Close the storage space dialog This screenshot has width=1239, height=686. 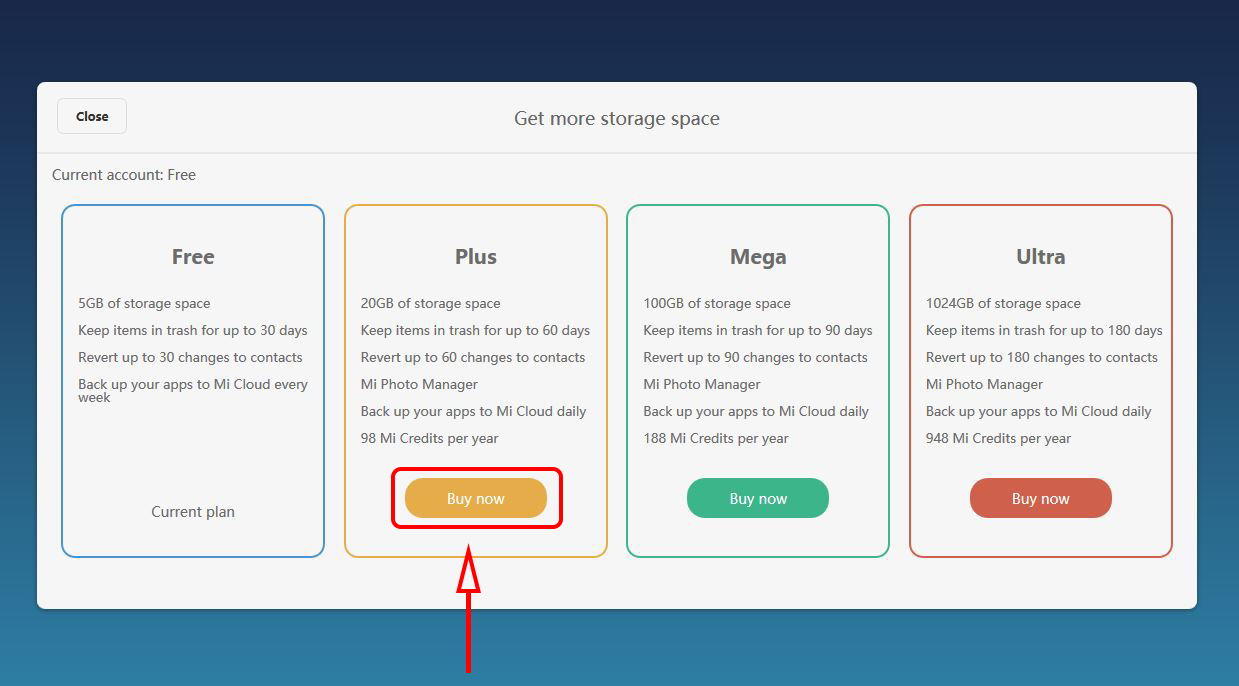pyautogui.click(x=92, y=116)
